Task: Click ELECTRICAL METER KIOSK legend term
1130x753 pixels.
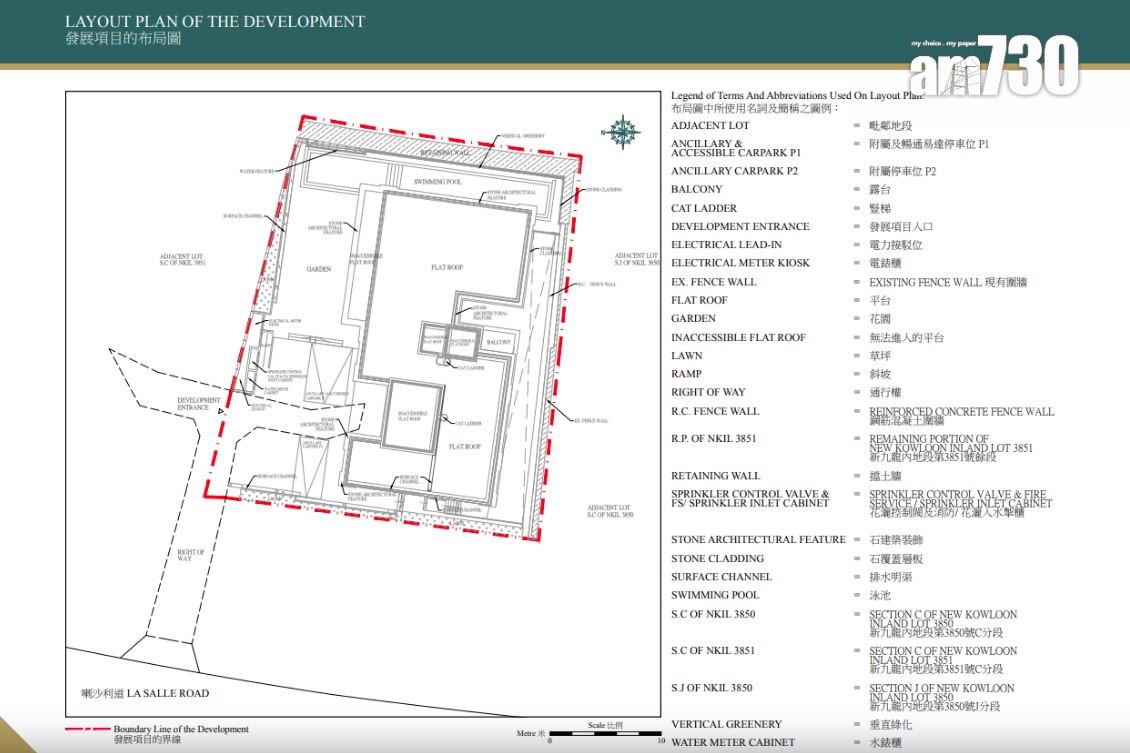Action: (x=740, y=263)
